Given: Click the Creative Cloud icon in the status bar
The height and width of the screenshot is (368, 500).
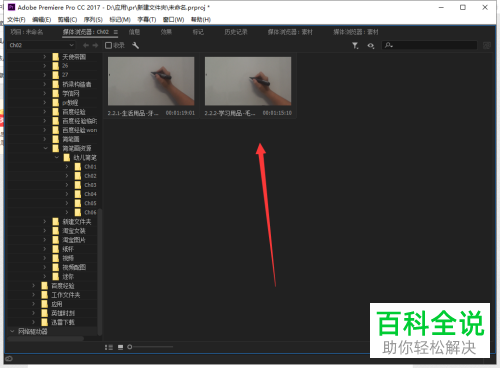Looking at the screenshot, I should 9,359.
